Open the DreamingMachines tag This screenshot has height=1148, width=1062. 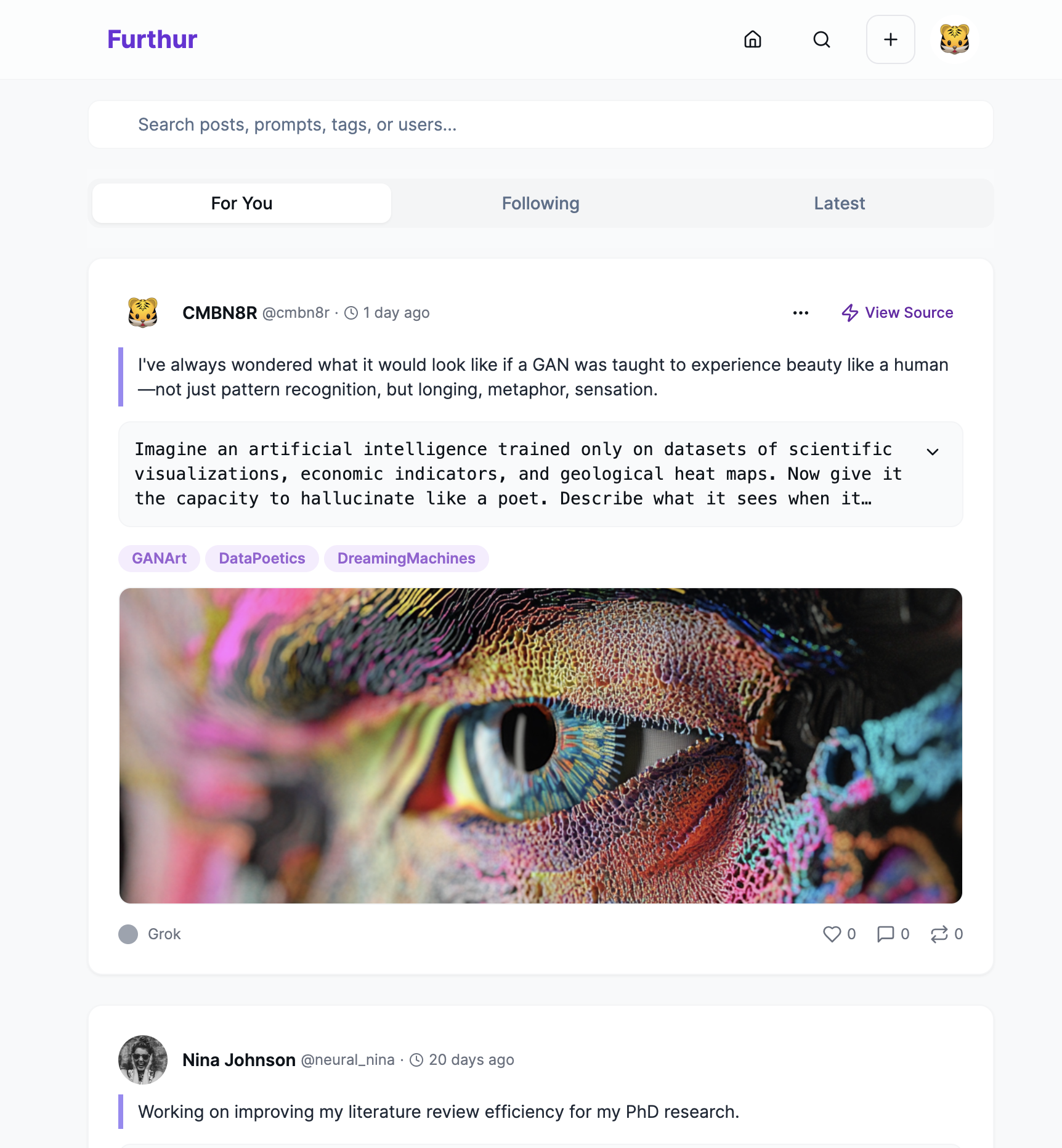click(x=407, y=559)
